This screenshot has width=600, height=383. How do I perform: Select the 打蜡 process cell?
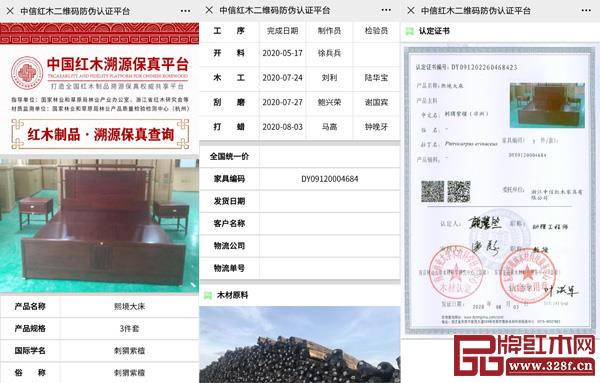tap(229, 127)
